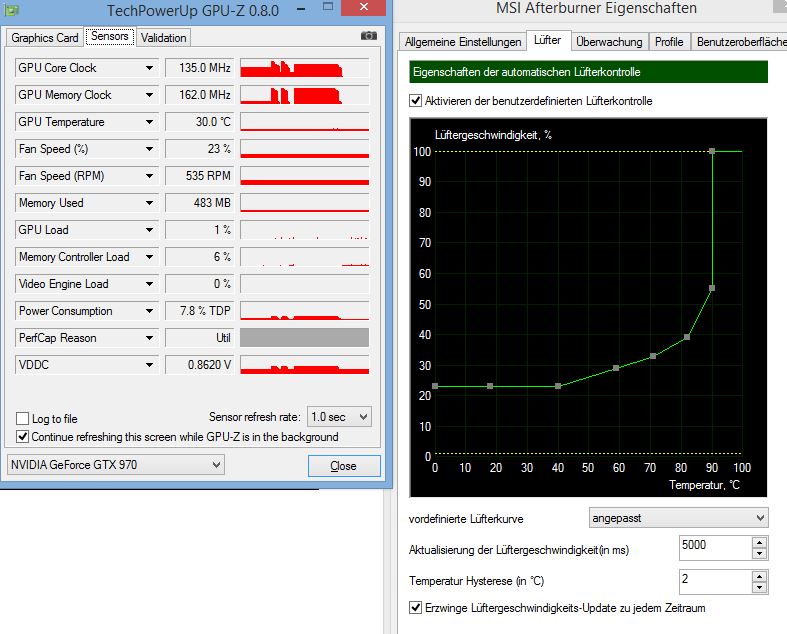Open the Memory Used sensor dropdown

149,203
